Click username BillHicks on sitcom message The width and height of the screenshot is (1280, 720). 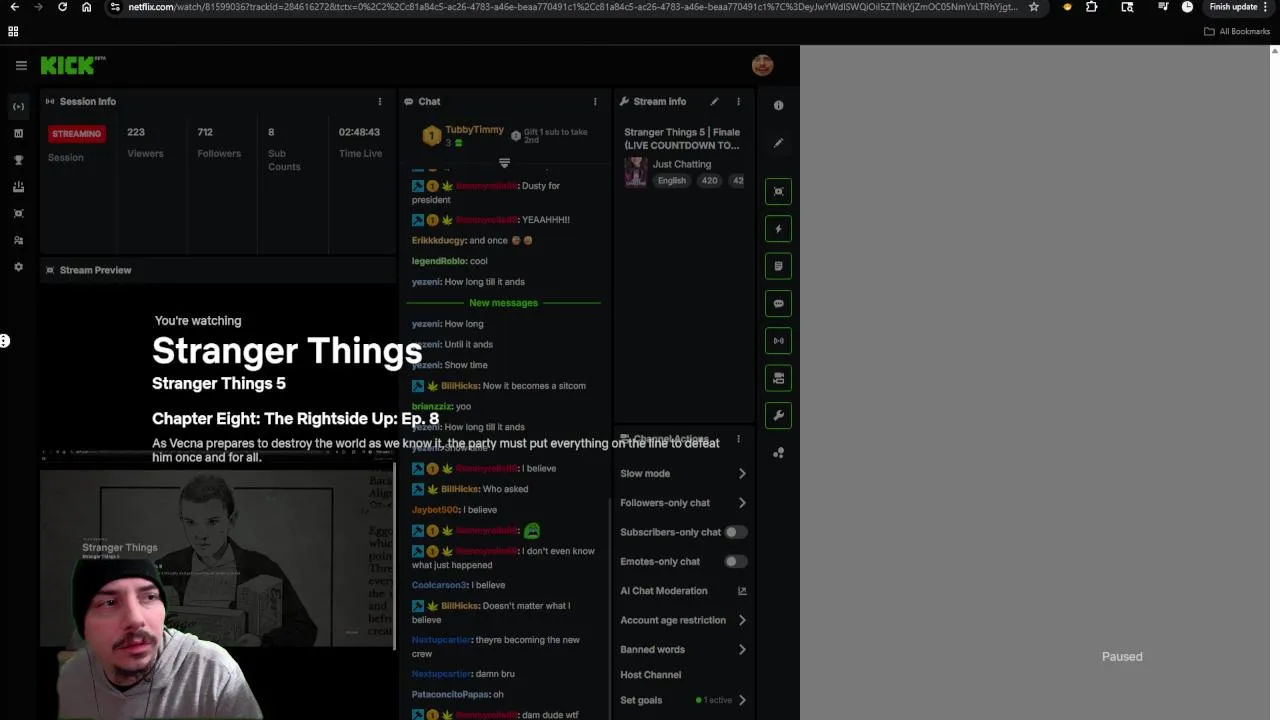(460, 386)
